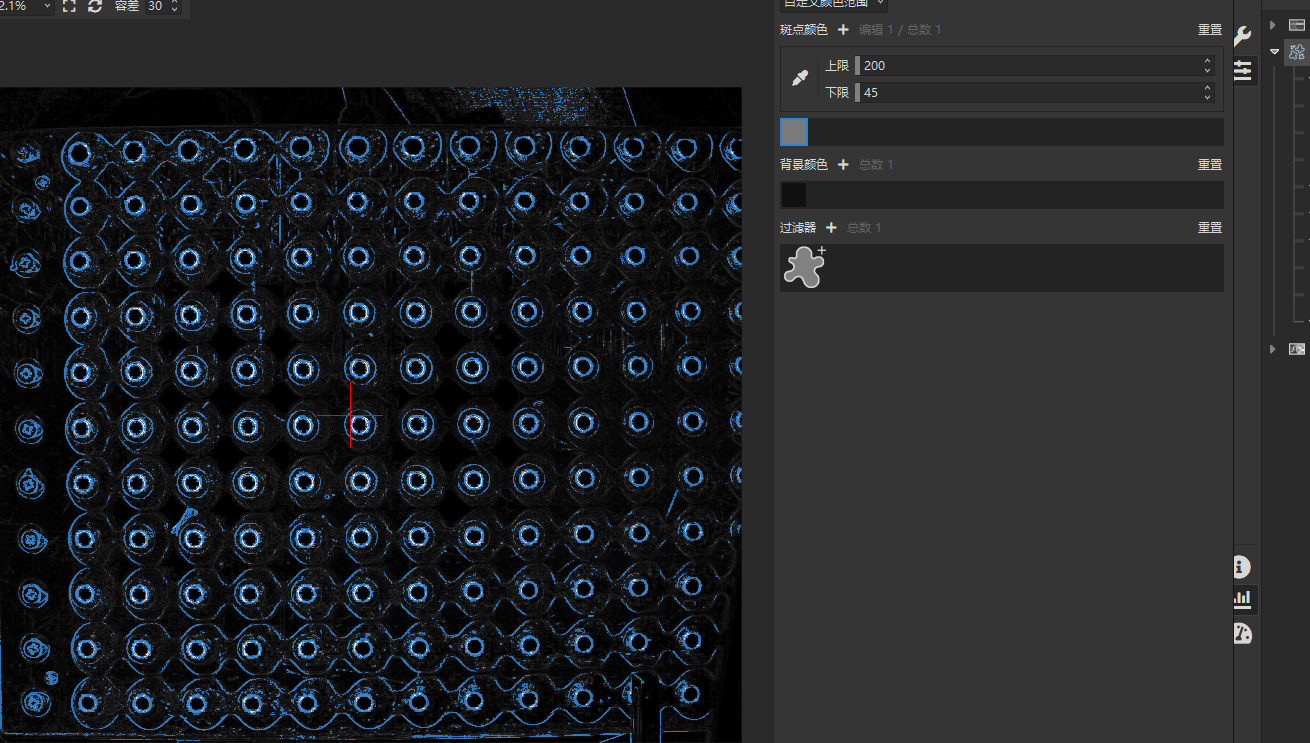Reset the 过滤器 settings
Image resolution: width=1310 pixels, height=743 pixels.
[x=1209, y=228]
